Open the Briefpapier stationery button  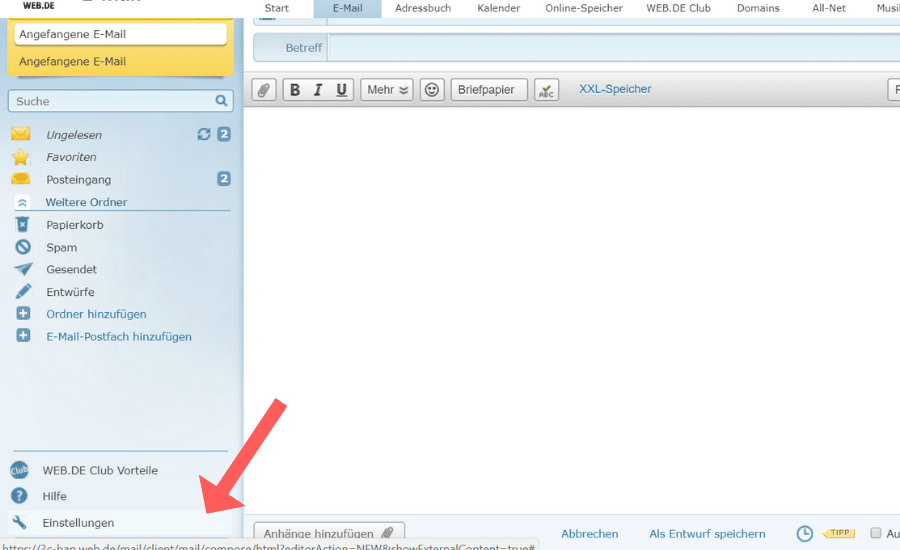pos(489,90)
